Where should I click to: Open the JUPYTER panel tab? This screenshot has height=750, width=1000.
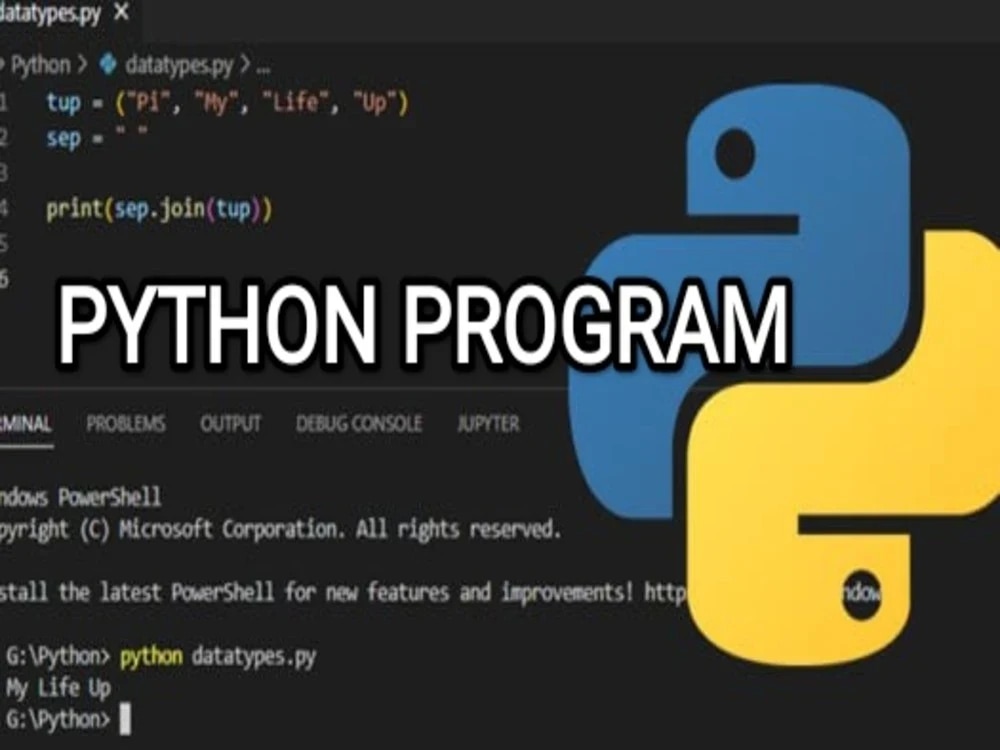(x=489, y=424)
